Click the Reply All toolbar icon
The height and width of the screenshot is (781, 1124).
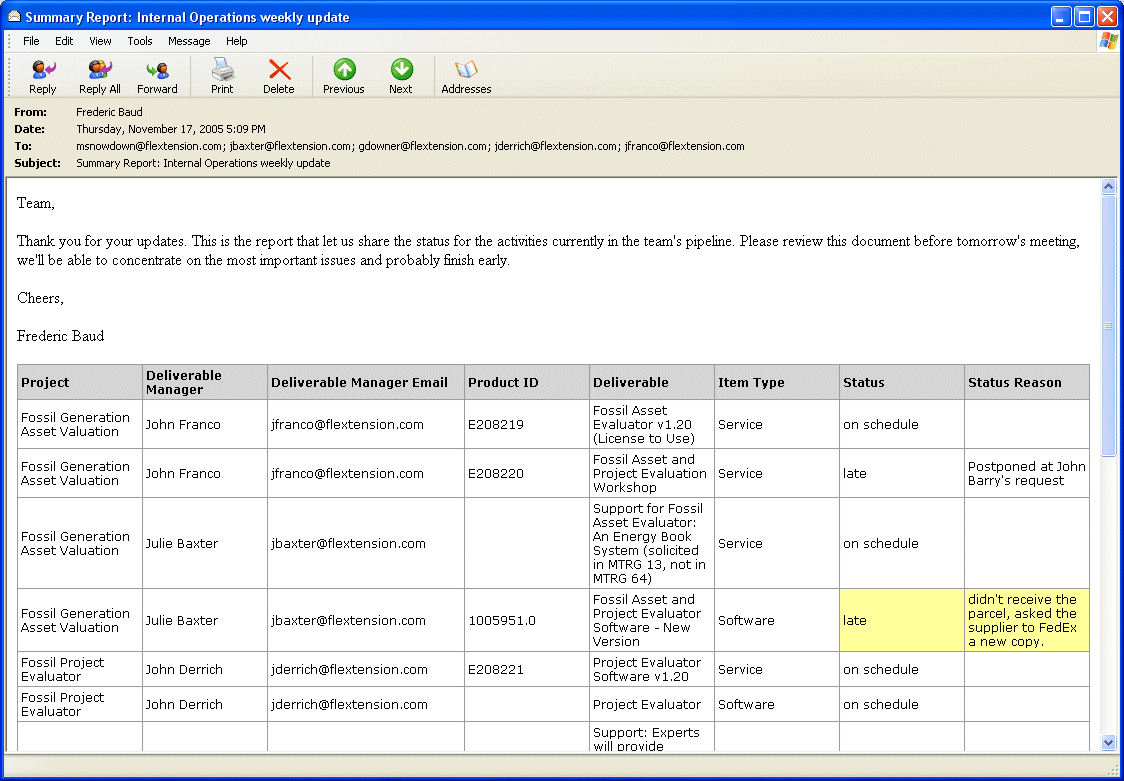[x=100, y=77]
